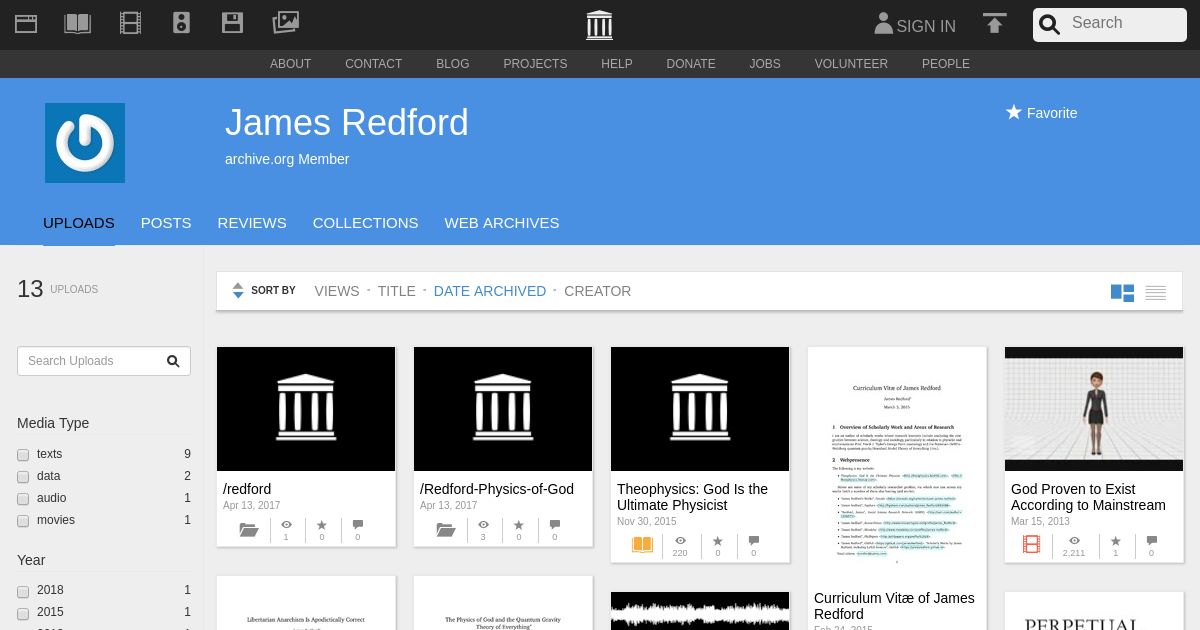This screenshot has width=1200, height=630.
Task: Switch to list view icon
Action: (x=1156, y=293)
